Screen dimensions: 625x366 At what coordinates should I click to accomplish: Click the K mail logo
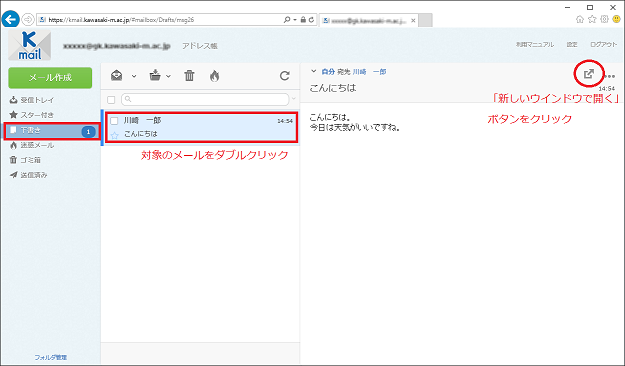[x=30, y=45]
